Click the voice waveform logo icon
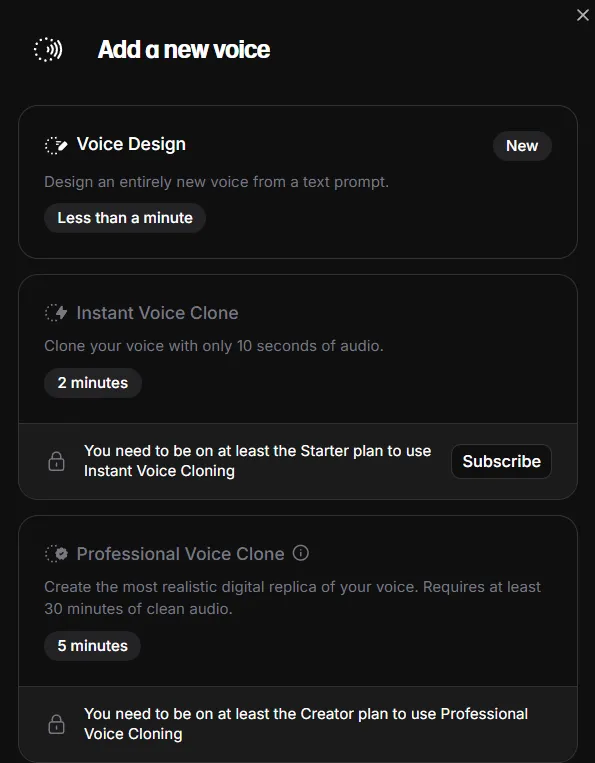This screenshot has width=595, height=763. [48, 50]
